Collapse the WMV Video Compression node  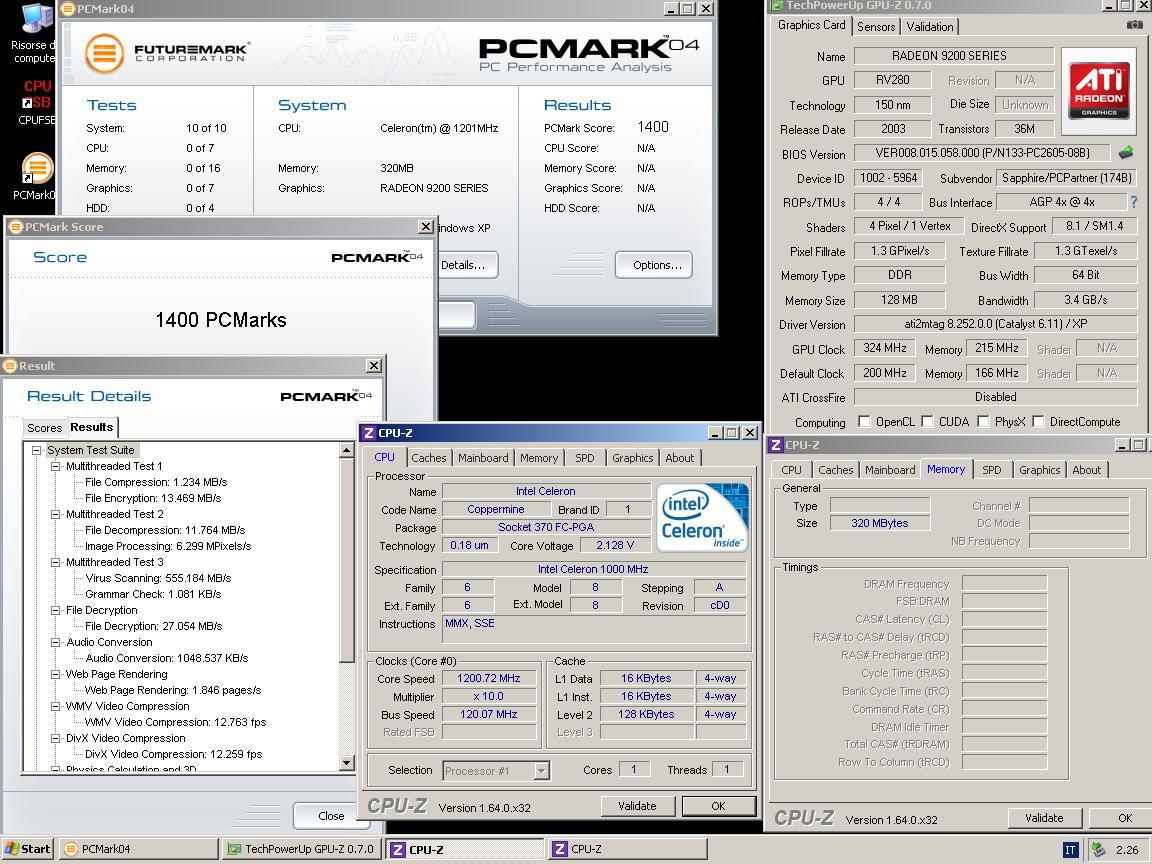click(x=55, y=706)
